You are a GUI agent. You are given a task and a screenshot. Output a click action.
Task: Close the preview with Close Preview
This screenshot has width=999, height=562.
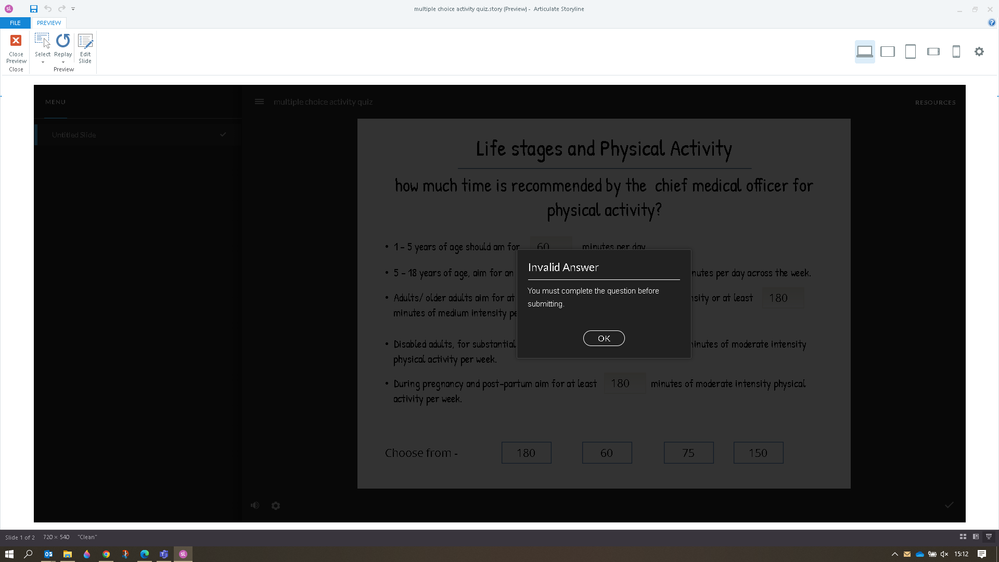click(x=16, y=48)
